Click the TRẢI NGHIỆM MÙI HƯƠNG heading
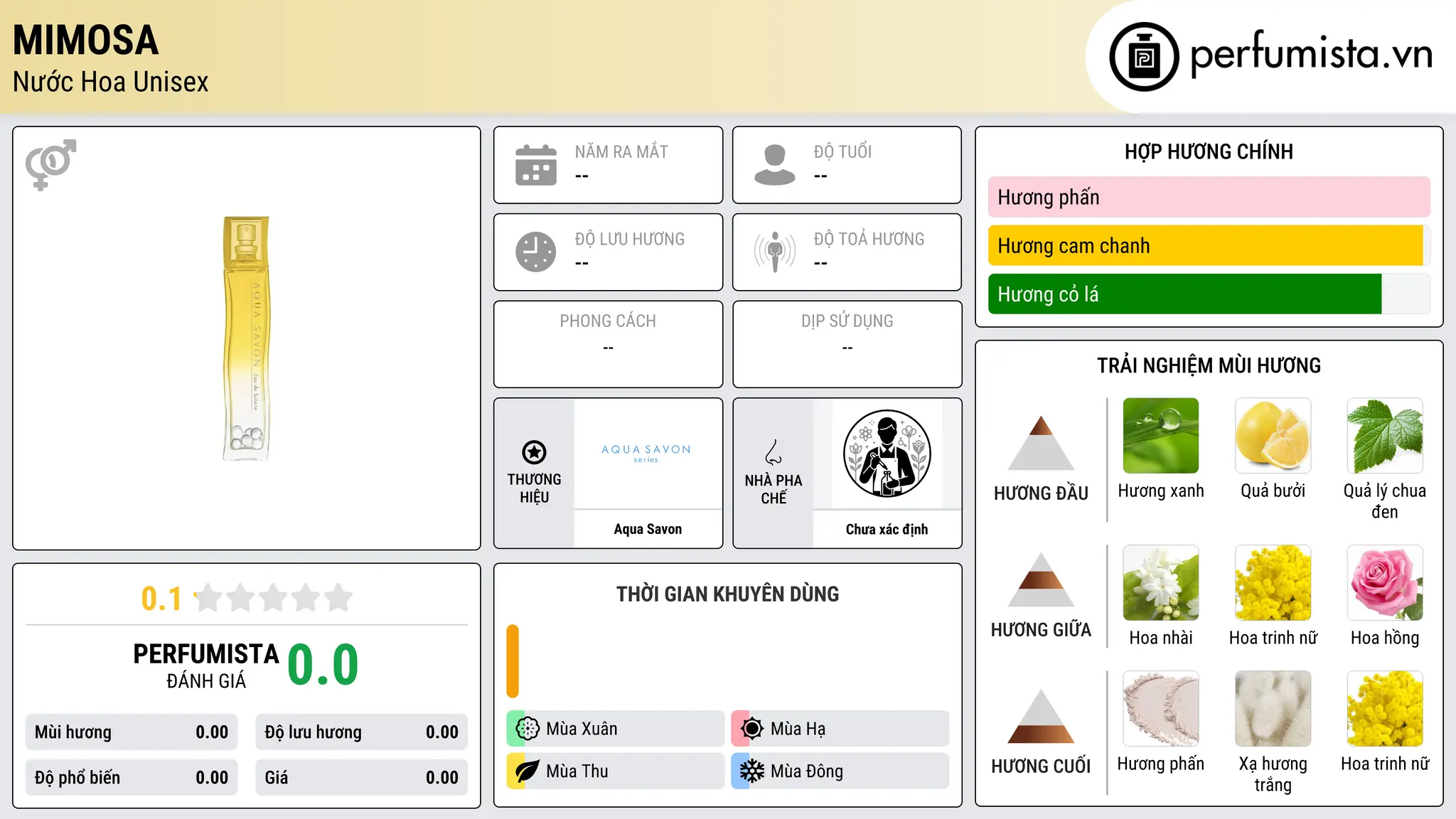This screenshot has height=819, width=1456. (1209, 365)
